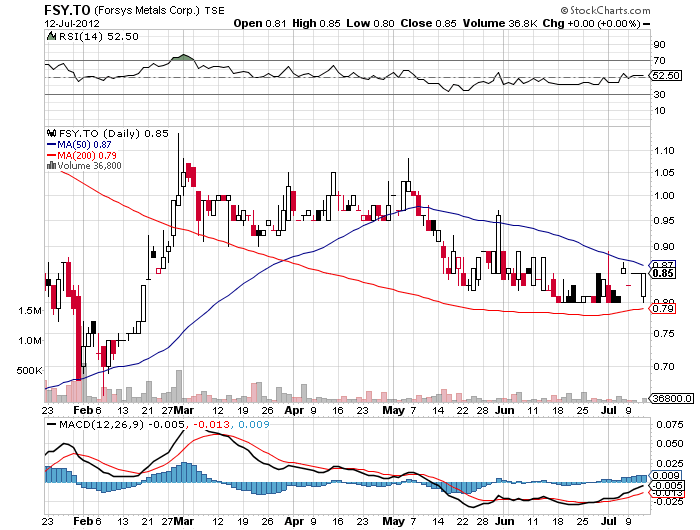
Task: Click the RSI 70 axis label
Action: tap(659, 60)
